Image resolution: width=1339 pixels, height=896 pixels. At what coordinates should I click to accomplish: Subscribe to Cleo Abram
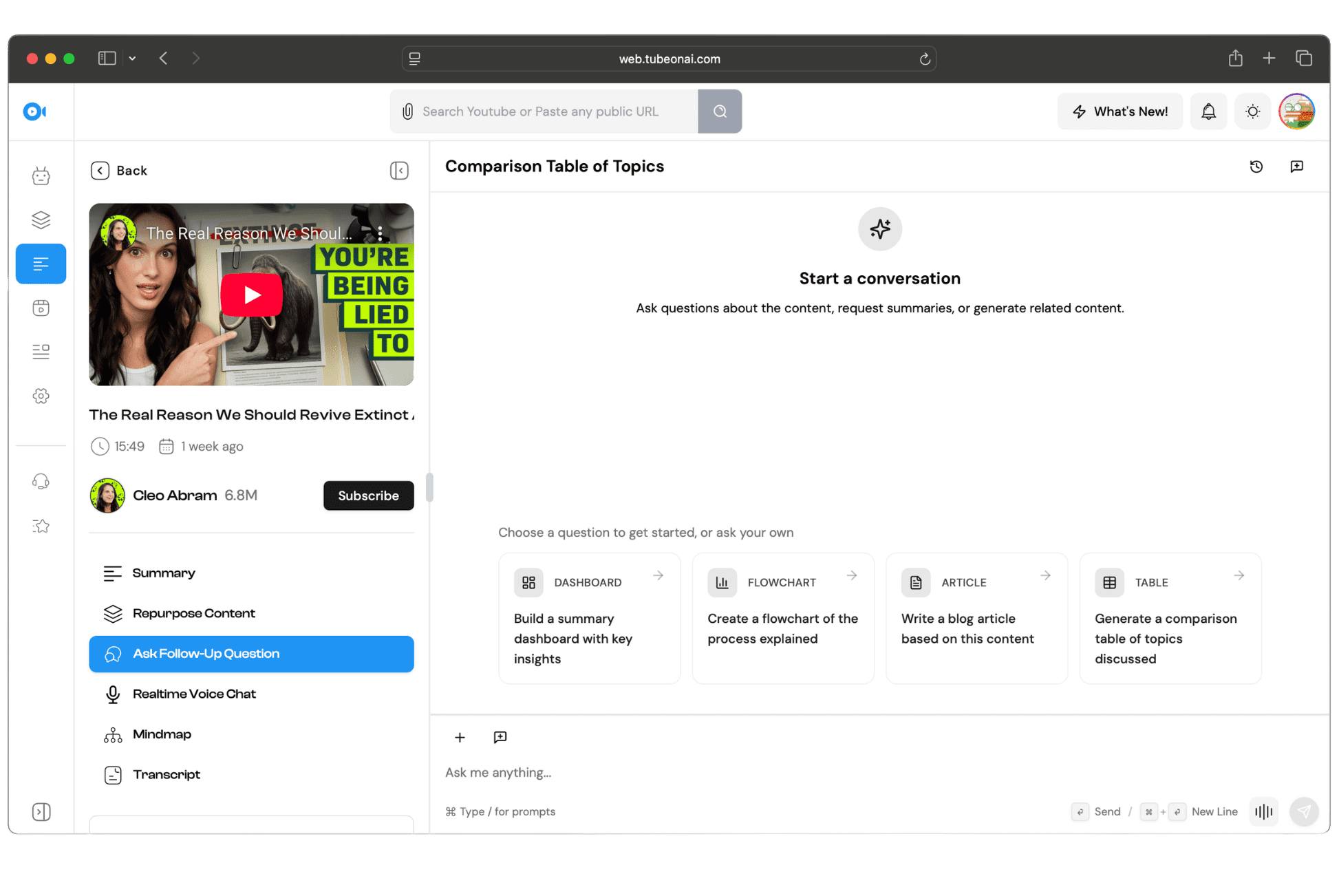coord(368,495)
